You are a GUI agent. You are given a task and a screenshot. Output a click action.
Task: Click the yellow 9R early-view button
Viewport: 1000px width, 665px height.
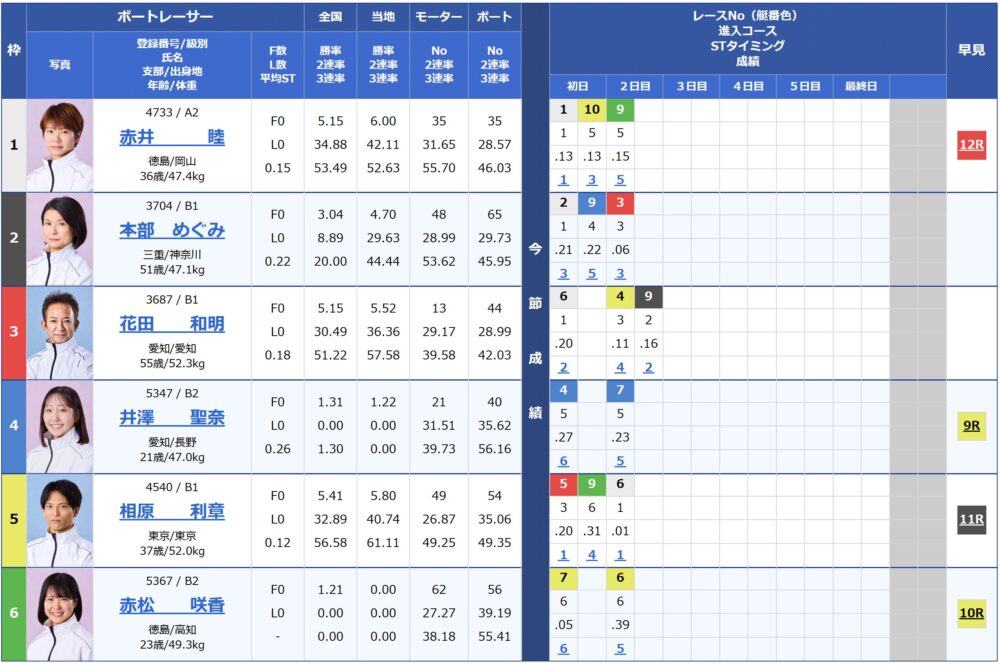(971, 426)
